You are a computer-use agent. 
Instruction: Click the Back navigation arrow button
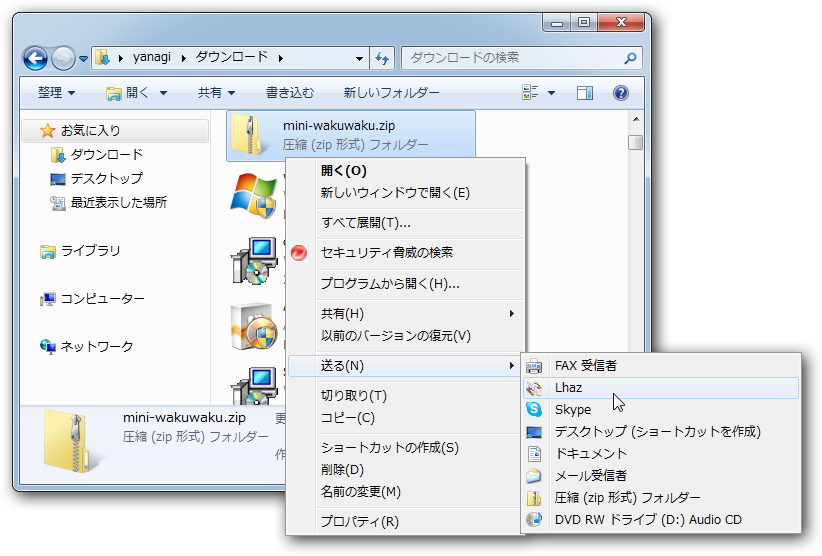[35, 58]
